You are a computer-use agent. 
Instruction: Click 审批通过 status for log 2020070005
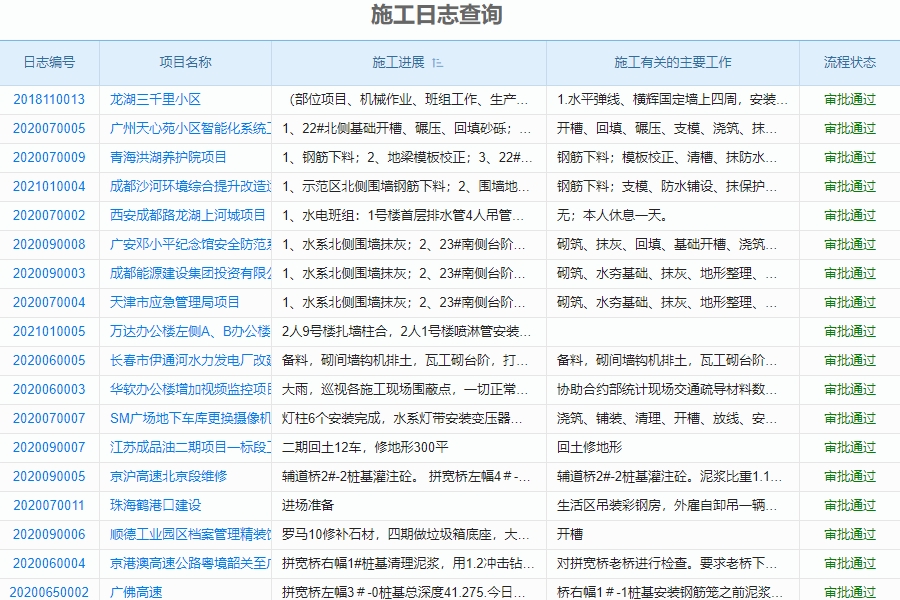point(848,127)
